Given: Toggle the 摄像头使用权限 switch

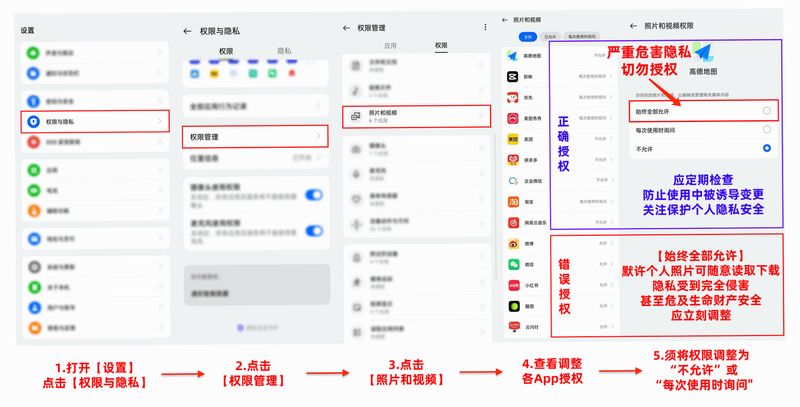Looking at the screenshot, I should [314, 195].
